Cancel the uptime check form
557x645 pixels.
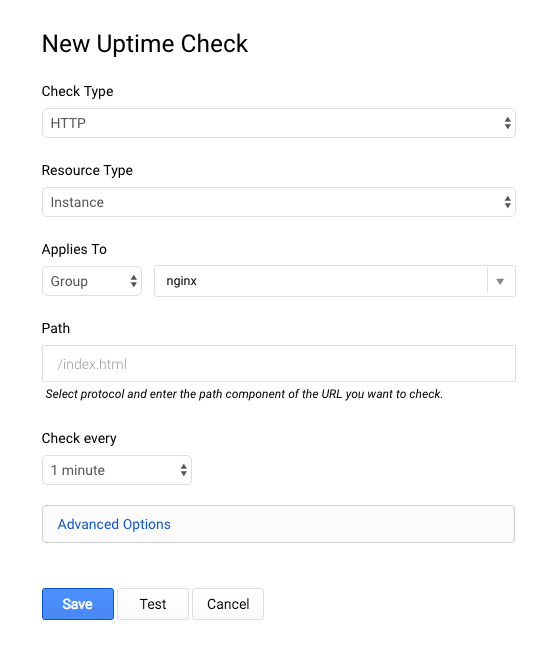pos(228,604)
